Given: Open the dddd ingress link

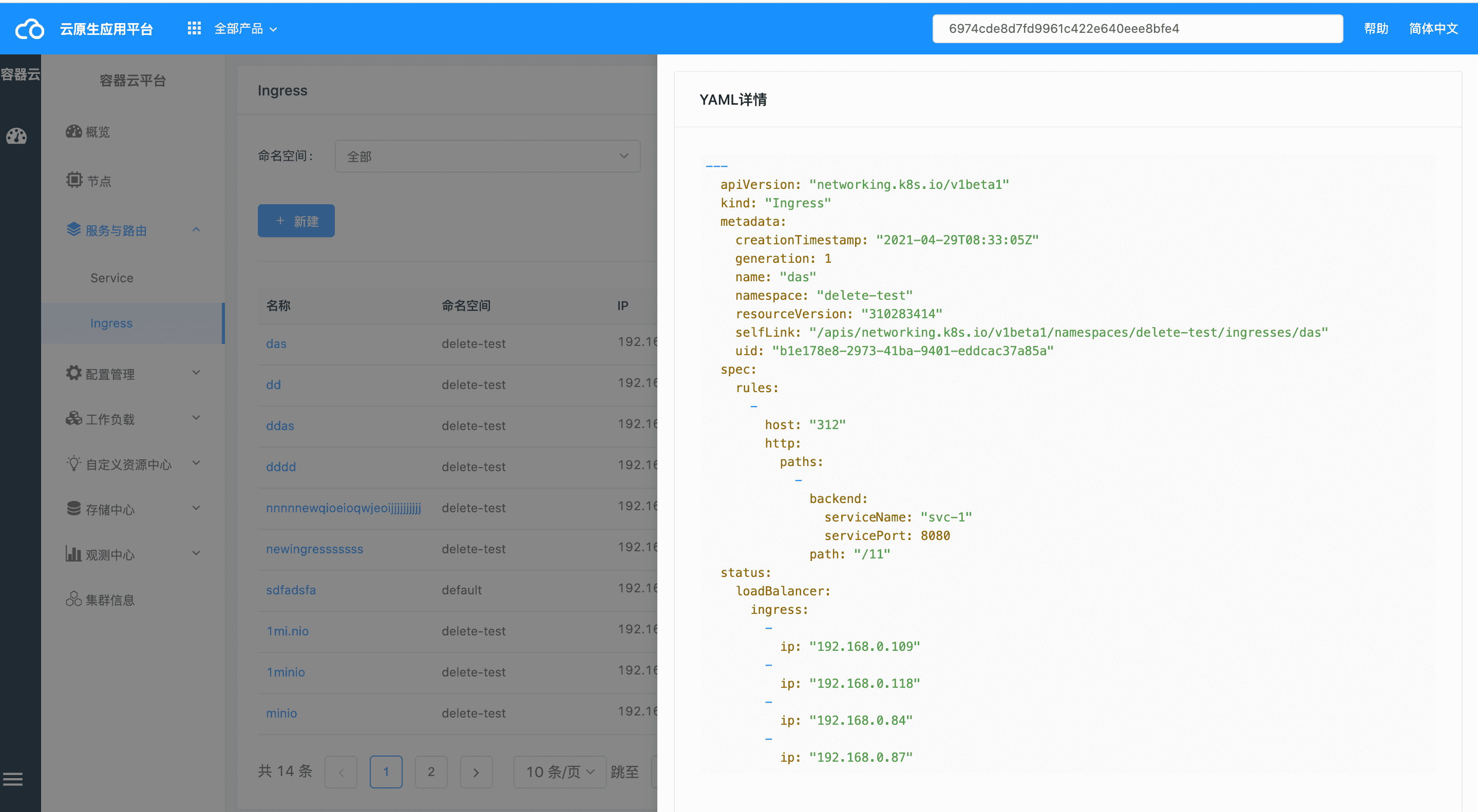Looking at the screenshot, I should (281, 467).
